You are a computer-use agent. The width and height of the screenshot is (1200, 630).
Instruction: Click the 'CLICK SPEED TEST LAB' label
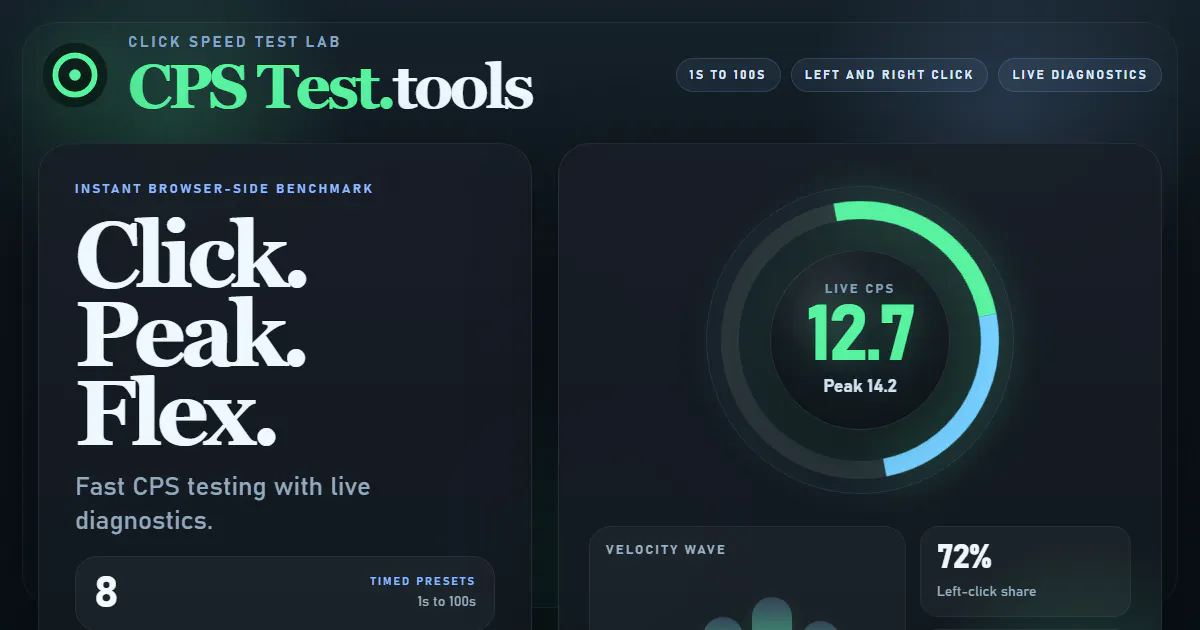234,42
